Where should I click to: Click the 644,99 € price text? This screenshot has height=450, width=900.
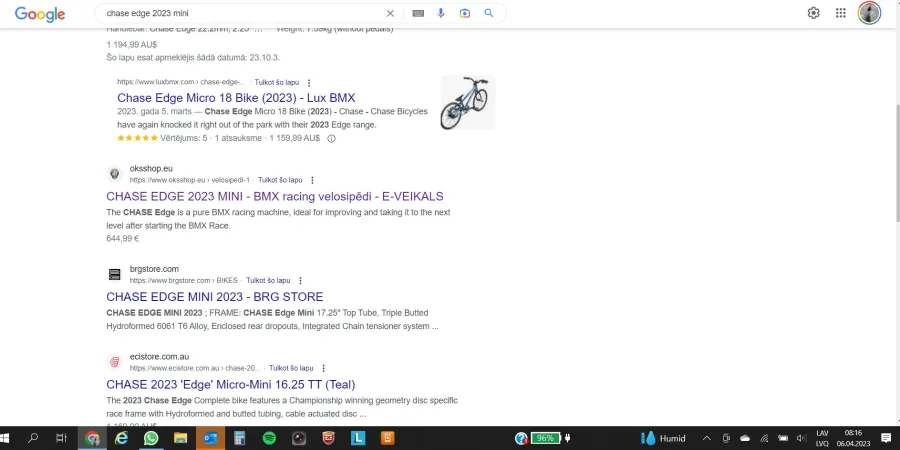coord(122,238)
